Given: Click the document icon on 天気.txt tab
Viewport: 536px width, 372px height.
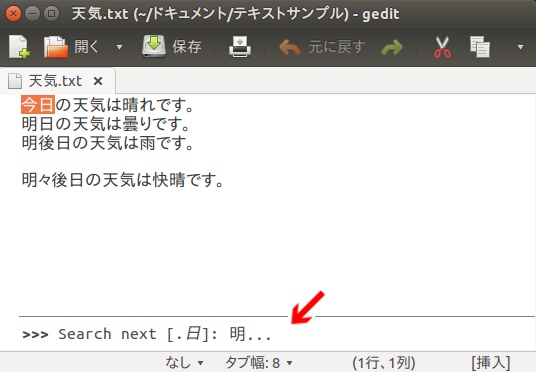Looking at the screenshot, I should 15,81.
